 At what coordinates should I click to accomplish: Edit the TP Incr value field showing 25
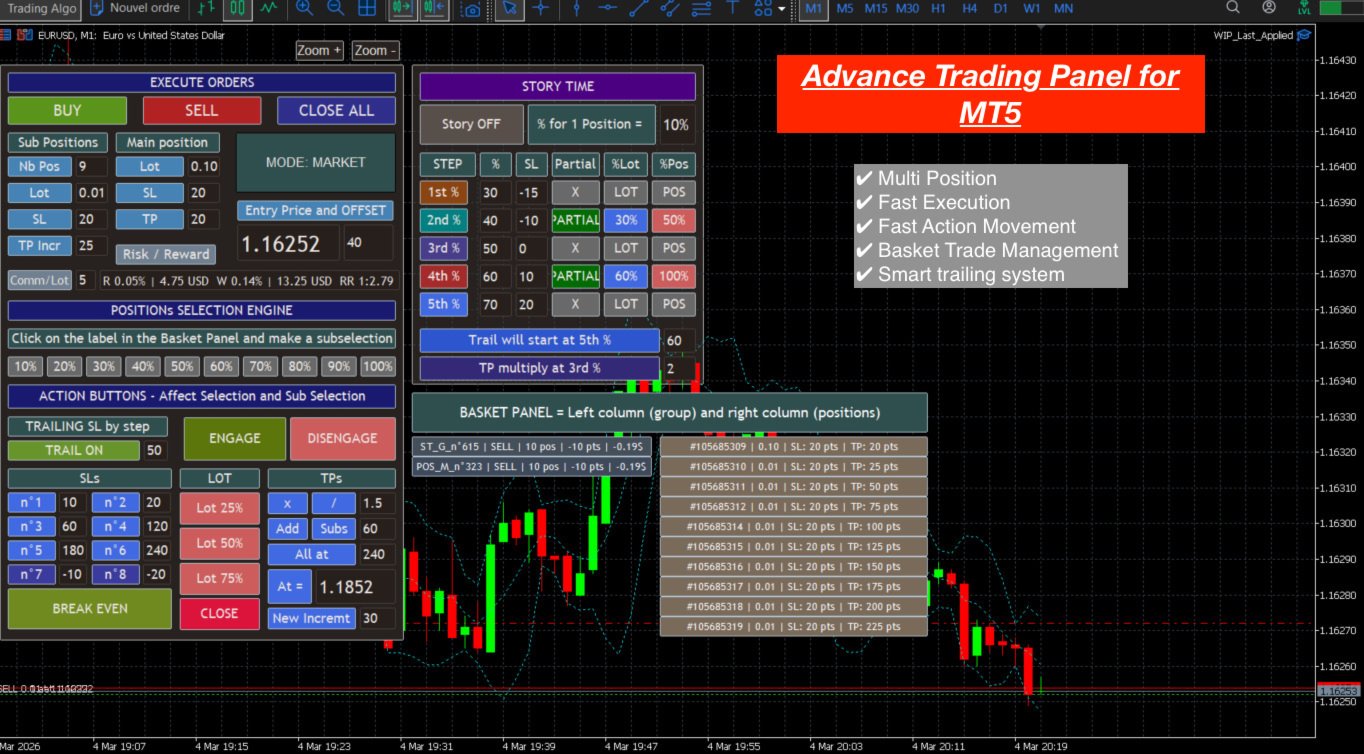pos(89,245)
